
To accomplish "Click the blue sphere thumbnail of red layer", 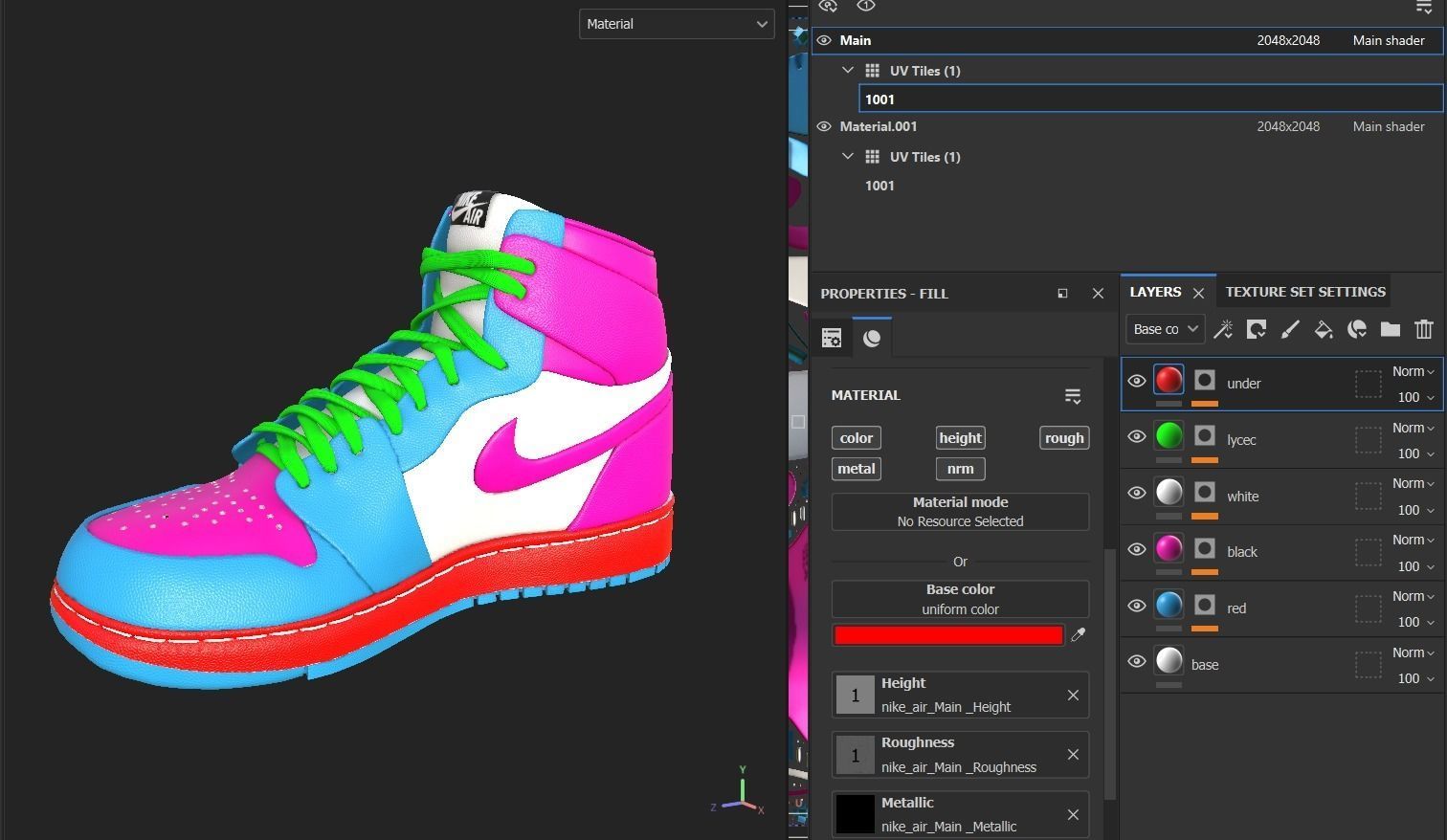I will pyautogui.click(x=1169, y=605).
